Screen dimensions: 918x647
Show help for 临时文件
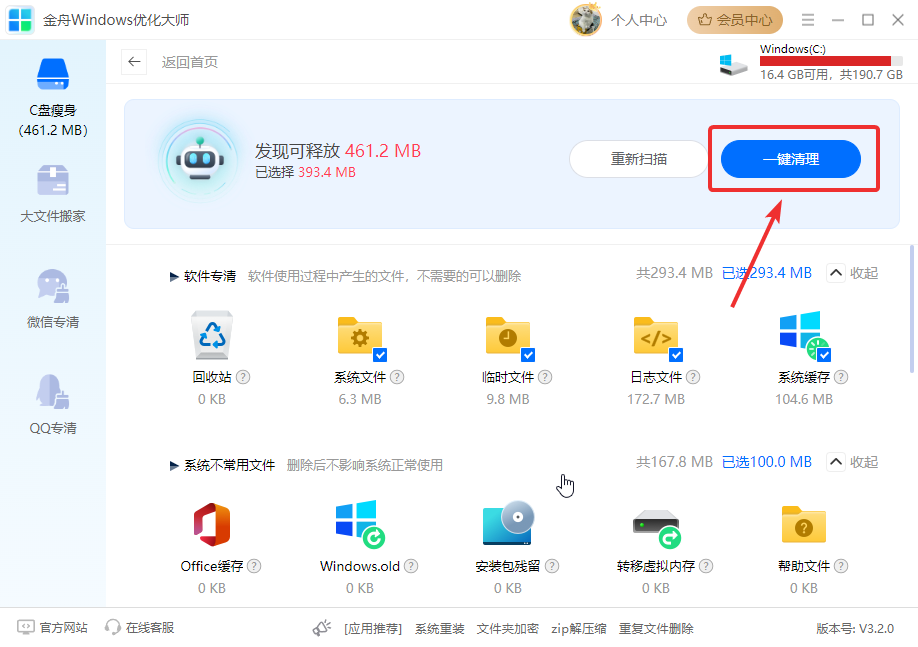point(545,377)
